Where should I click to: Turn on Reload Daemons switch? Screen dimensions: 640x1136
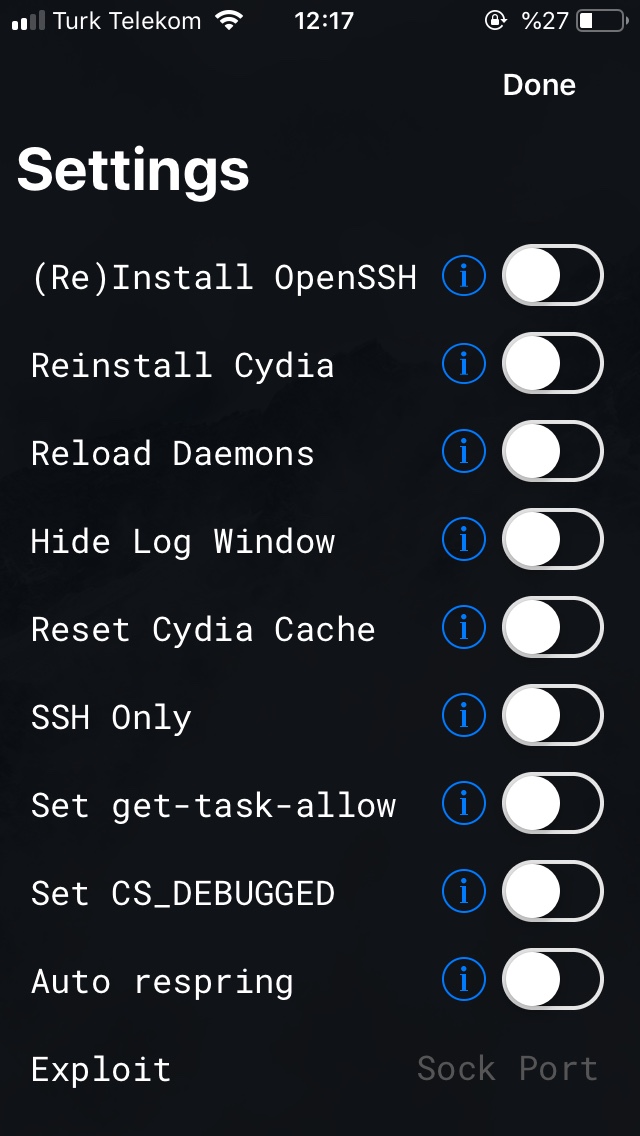click(x=553, y=451)
